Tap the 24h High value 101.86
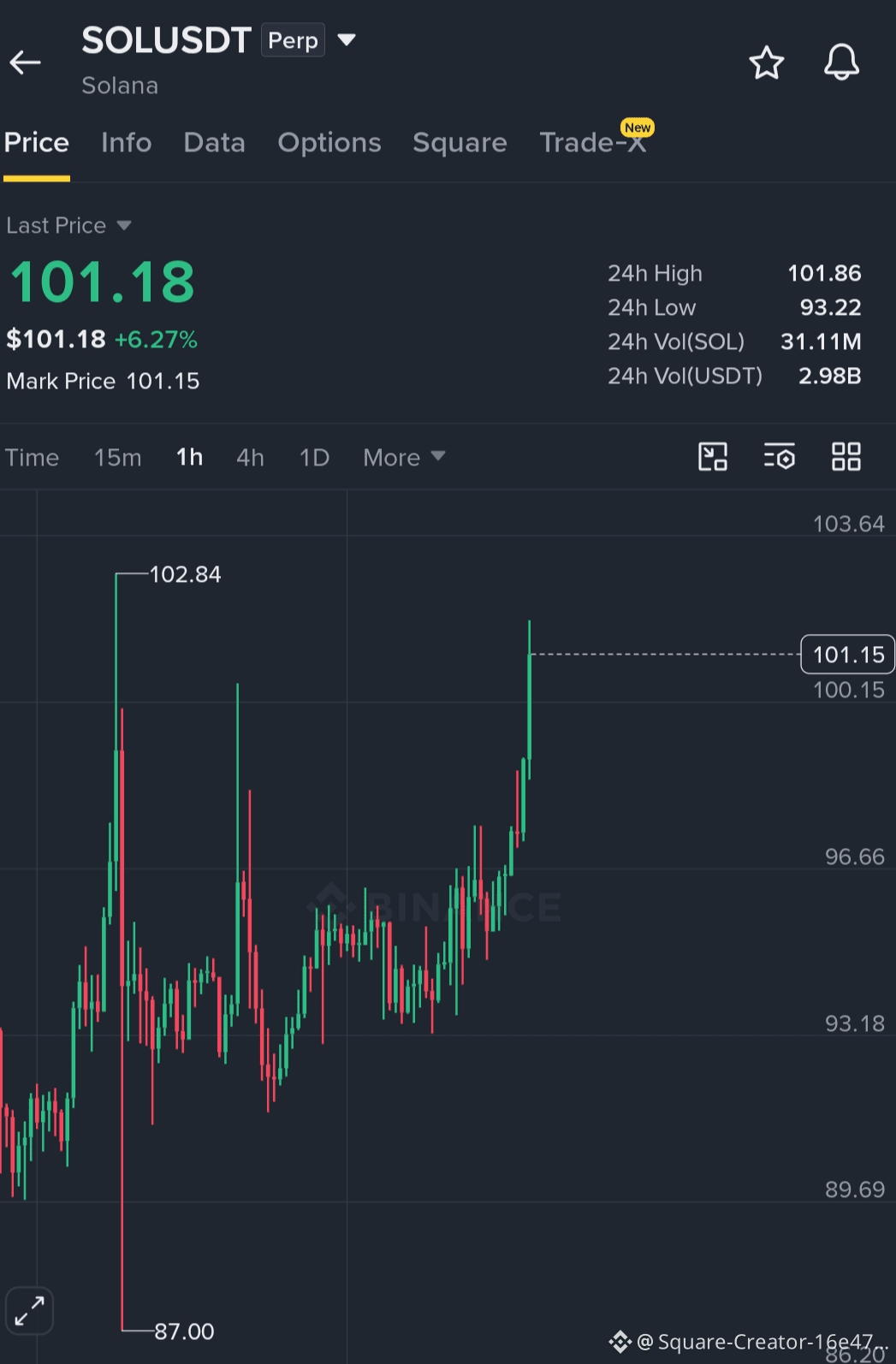The height and width of the screenshot is (1364, 896). (824, 274)
